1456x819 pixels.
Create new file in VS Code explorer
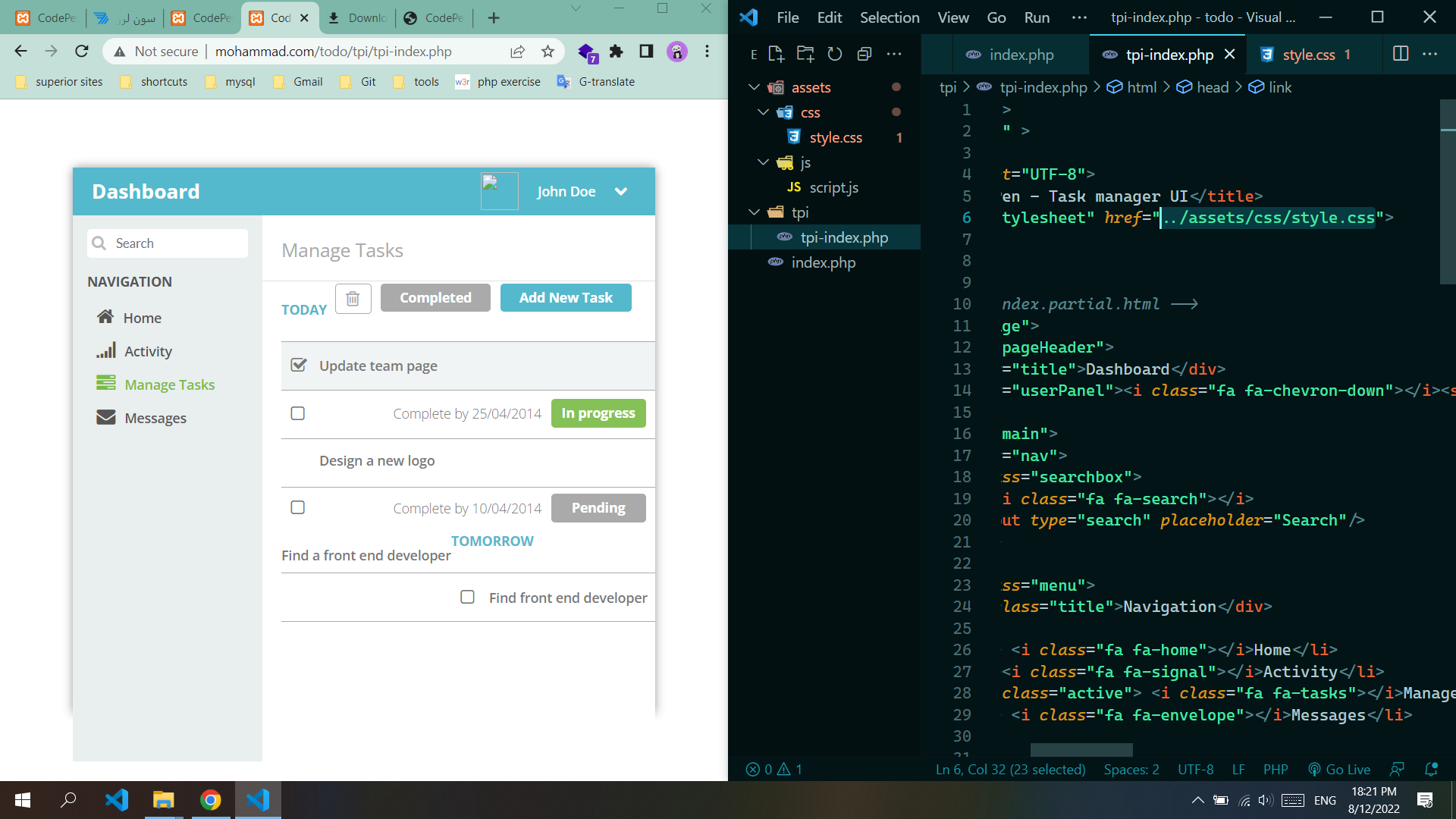[776, 54]
